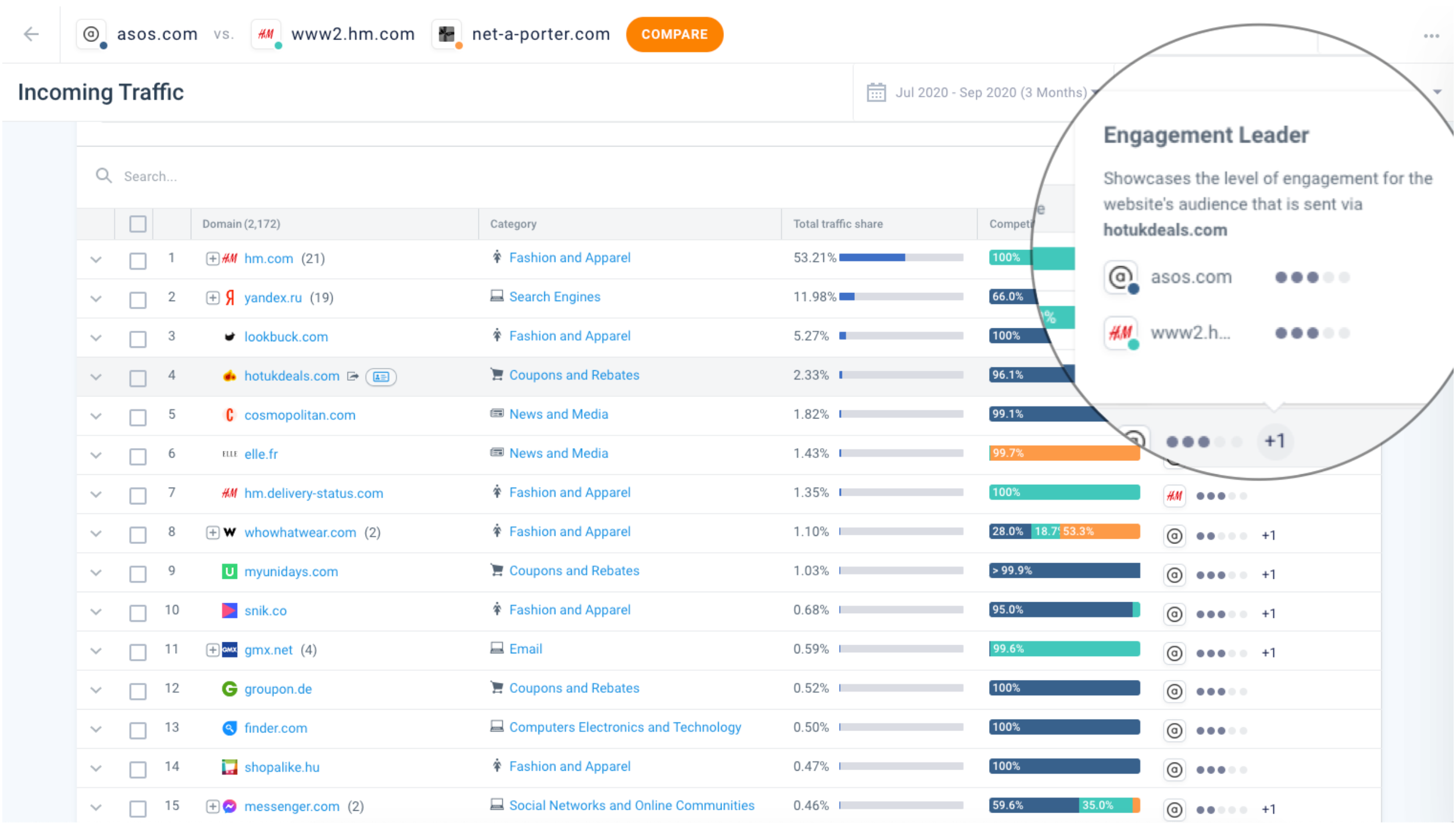Click the orange 99.7% competitive share bar for elle.fr
Image resolution: width=1456 pixels, height=823 pixels.
point(1064,453)
